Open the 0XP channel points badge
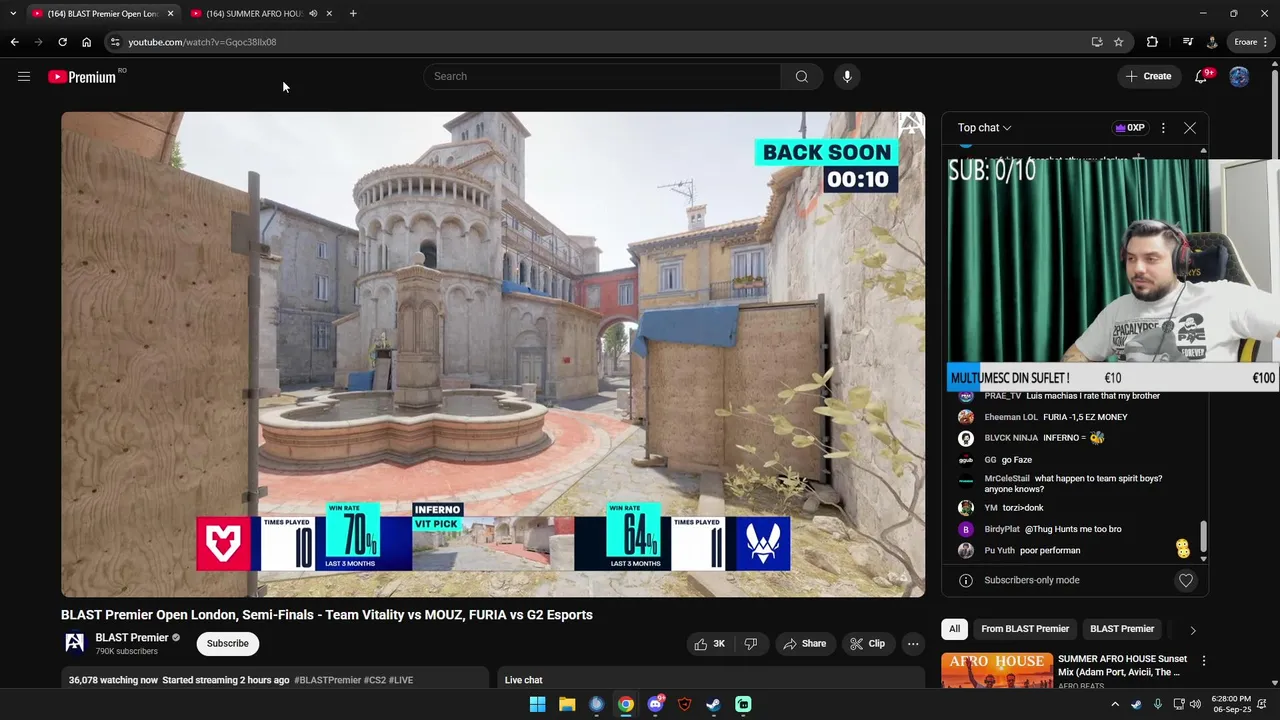The image size is (1280, 720). tap(1130, 128)
